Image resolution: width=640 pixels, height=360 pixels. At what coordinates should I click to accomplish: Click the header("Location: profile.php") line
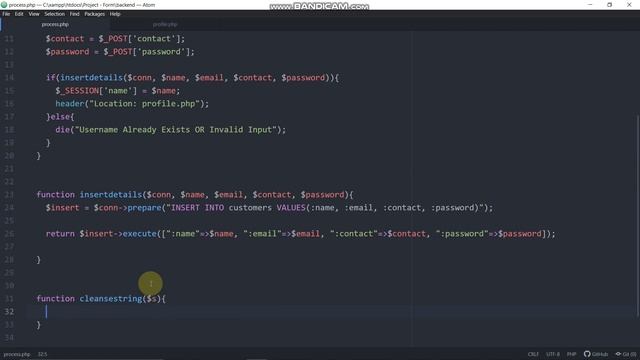click(132, 104)
